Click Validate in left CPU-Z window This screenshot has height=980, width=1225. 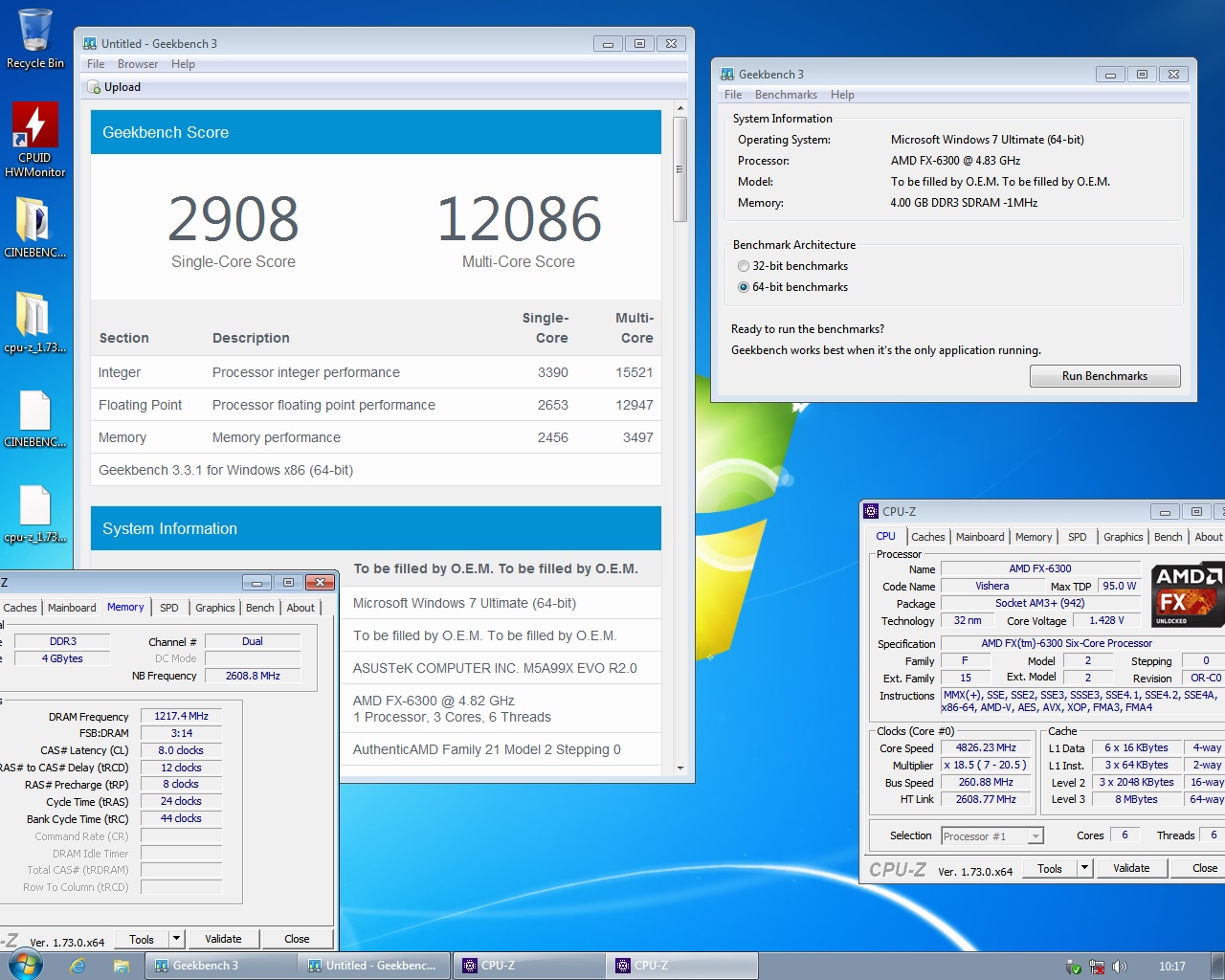coord(223,939)
